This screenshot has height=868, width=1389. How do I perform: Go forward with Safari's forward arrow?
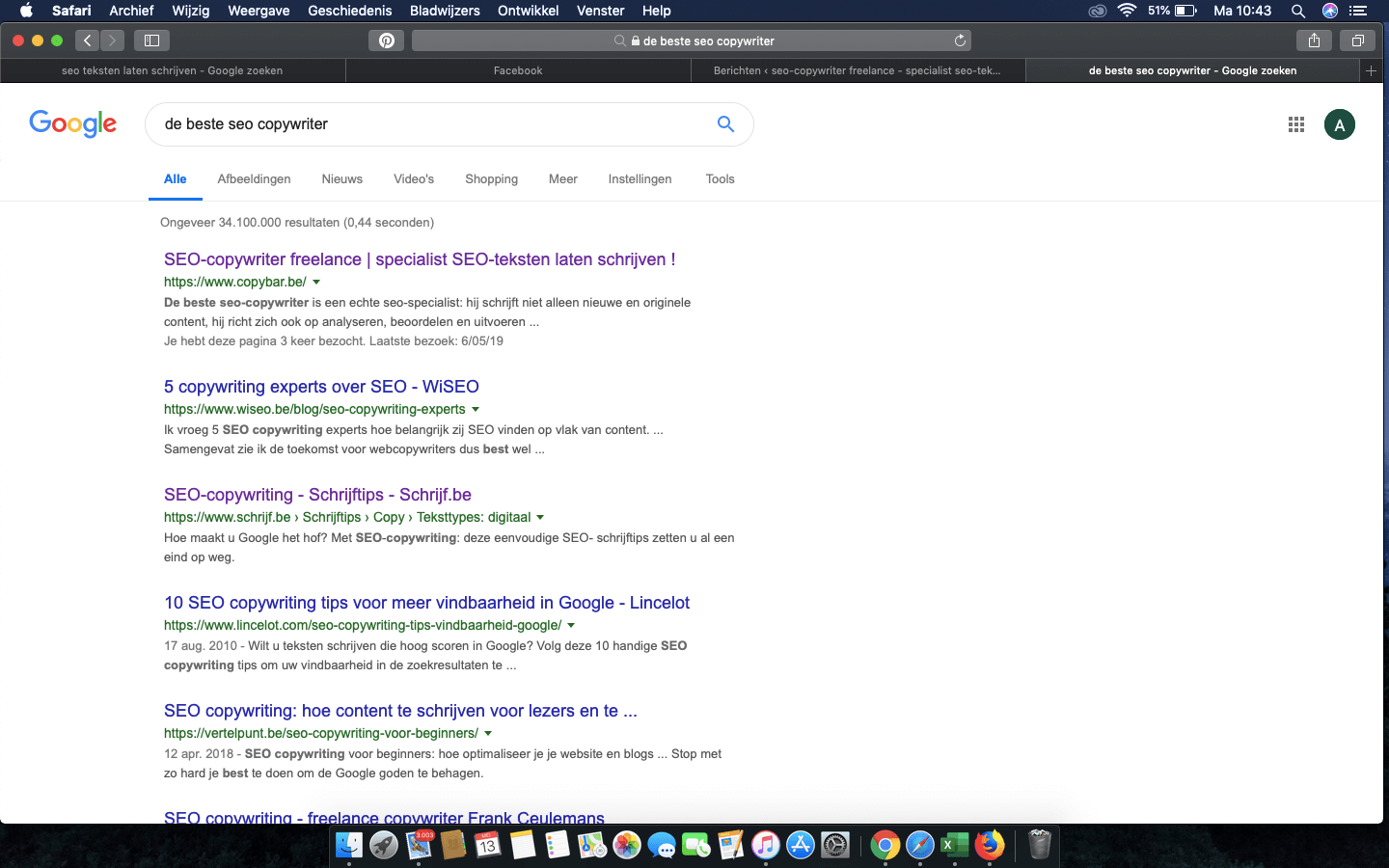tap(113, 41)
